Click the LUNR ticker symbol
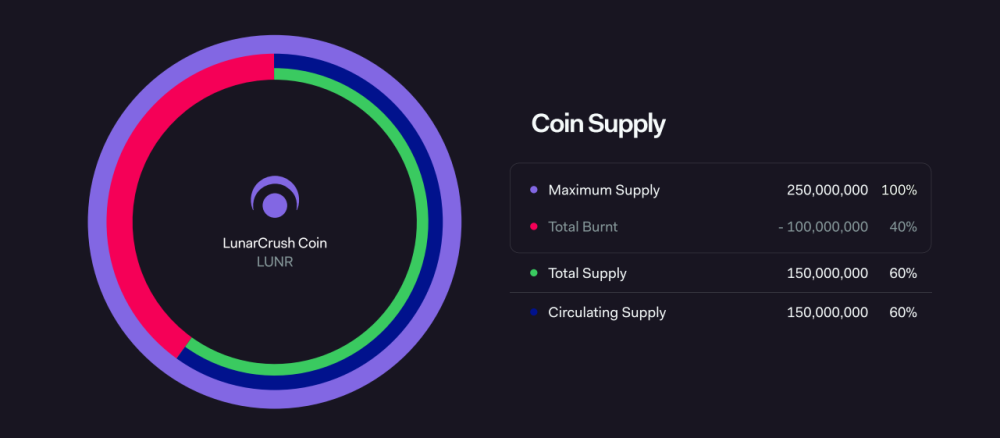The image size is (1000, 438). coord(275,262)
